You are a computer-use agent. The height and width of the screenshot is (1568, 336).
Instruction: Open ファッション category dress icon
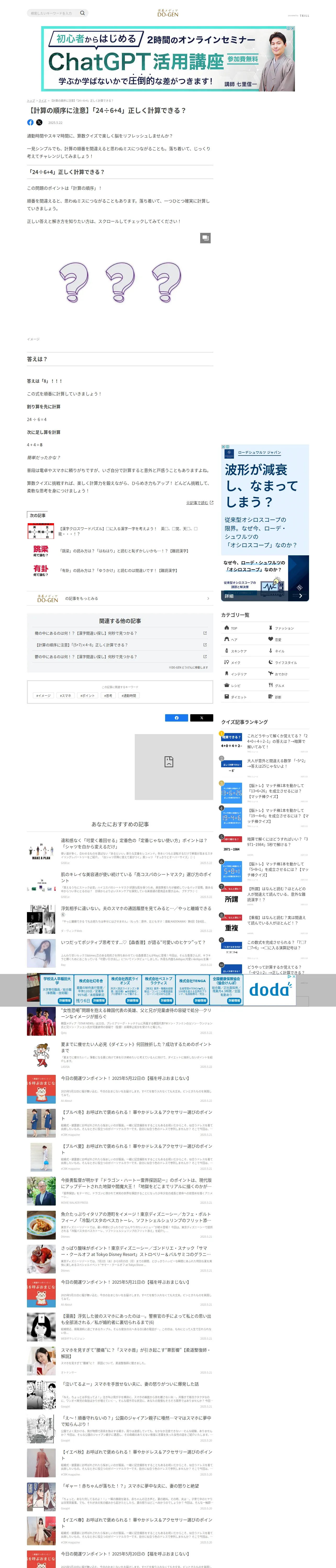coord(271,627)
